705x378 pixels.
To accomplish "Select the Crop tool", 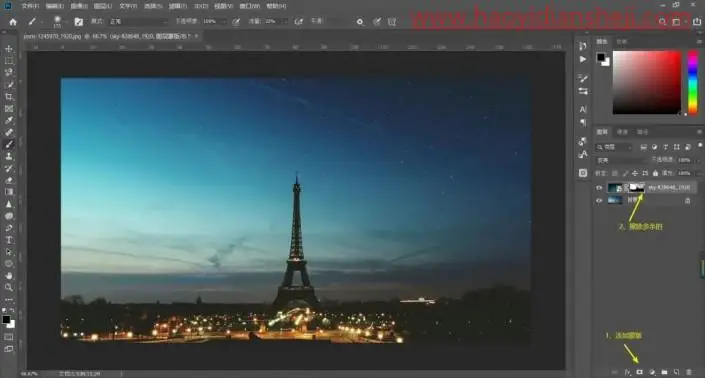I will pyautogui.click(x=9, y=97).
